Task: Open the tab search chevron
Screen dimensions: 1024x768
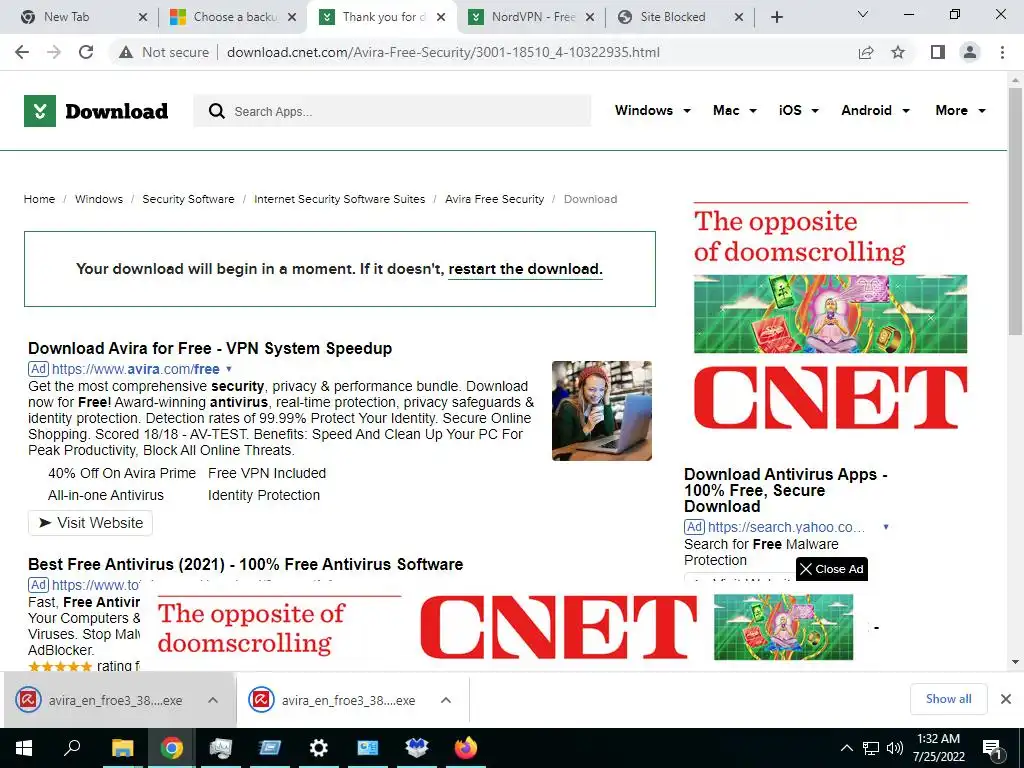Action: click(x=863, y=14)
